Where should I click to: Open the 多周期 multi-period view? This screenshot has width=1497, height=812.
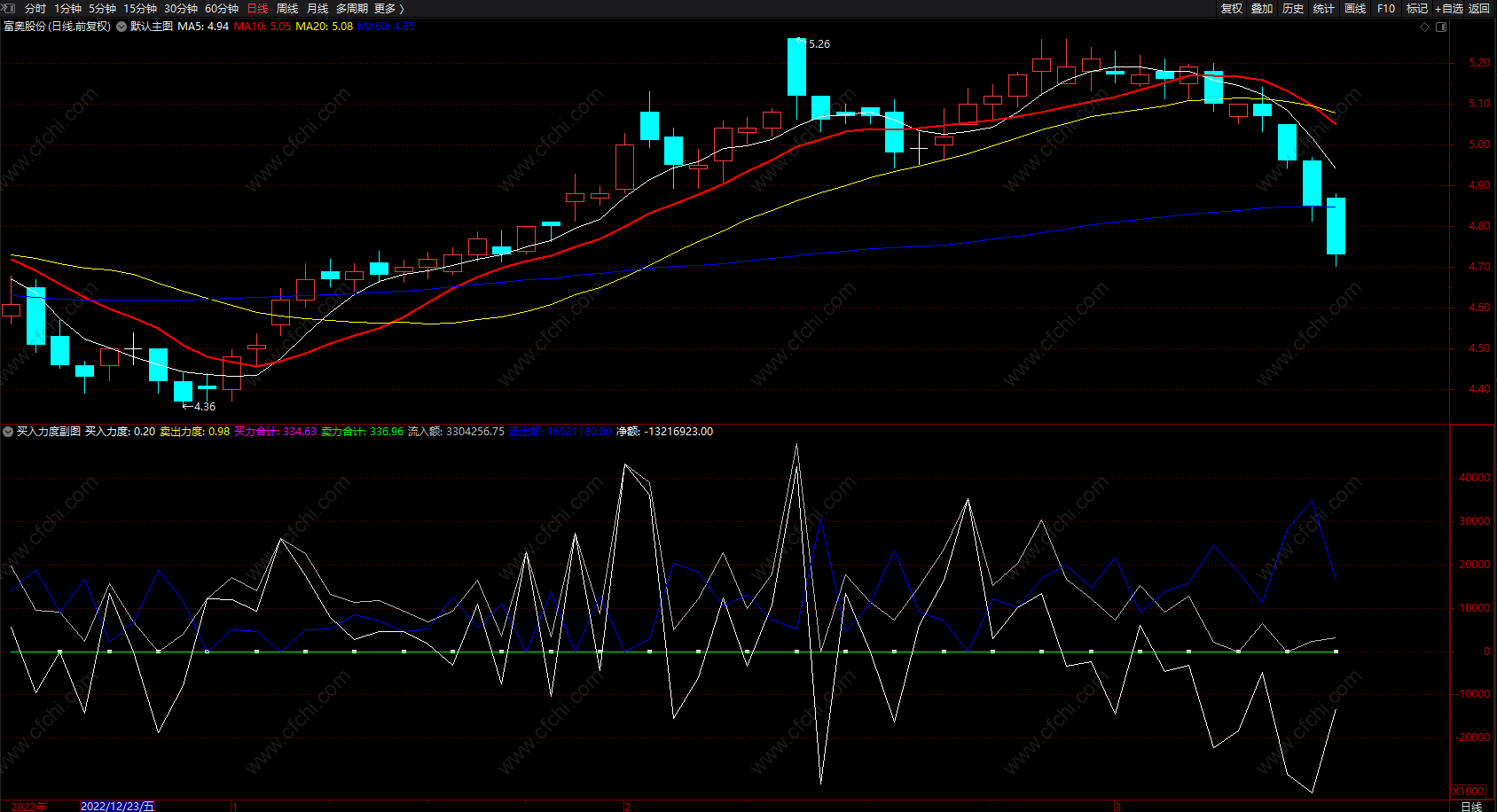(x=351, y=8)
